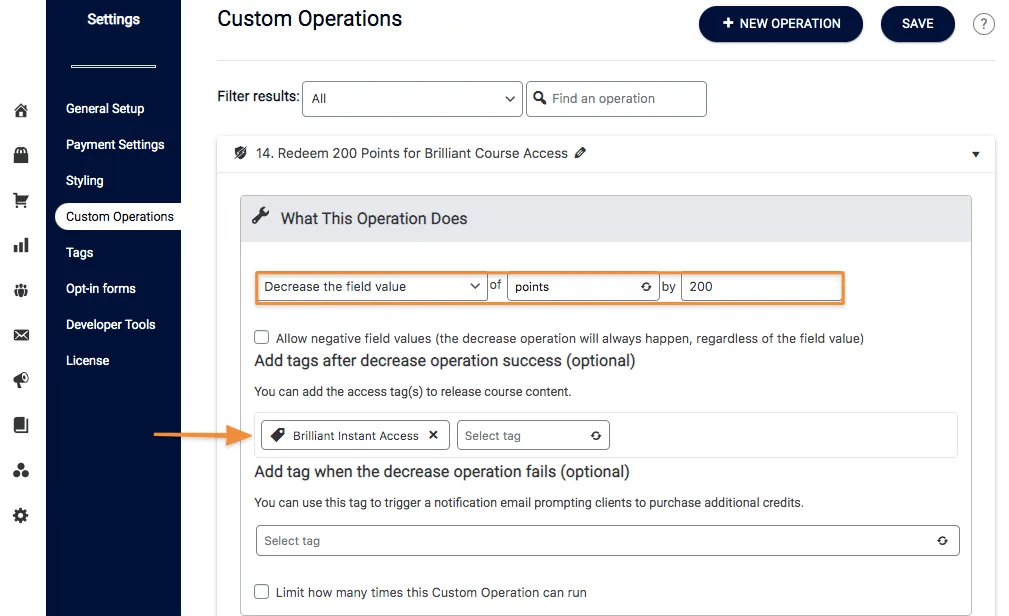Open the points field selector dropdown

[582, 287]
